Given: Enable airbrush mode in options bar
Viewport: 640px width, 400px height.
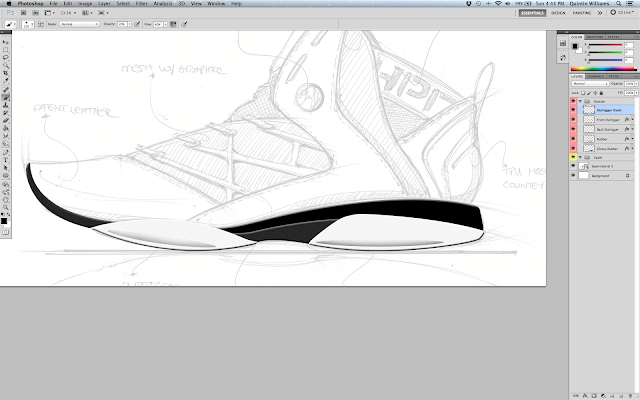Looking at the screenshot, I should (173, 24).
